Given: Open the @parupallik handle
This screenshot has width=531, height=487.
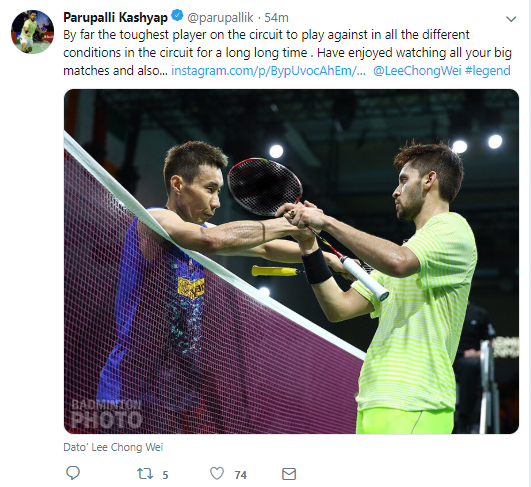Looking at the screenshot, I should 220,17.
